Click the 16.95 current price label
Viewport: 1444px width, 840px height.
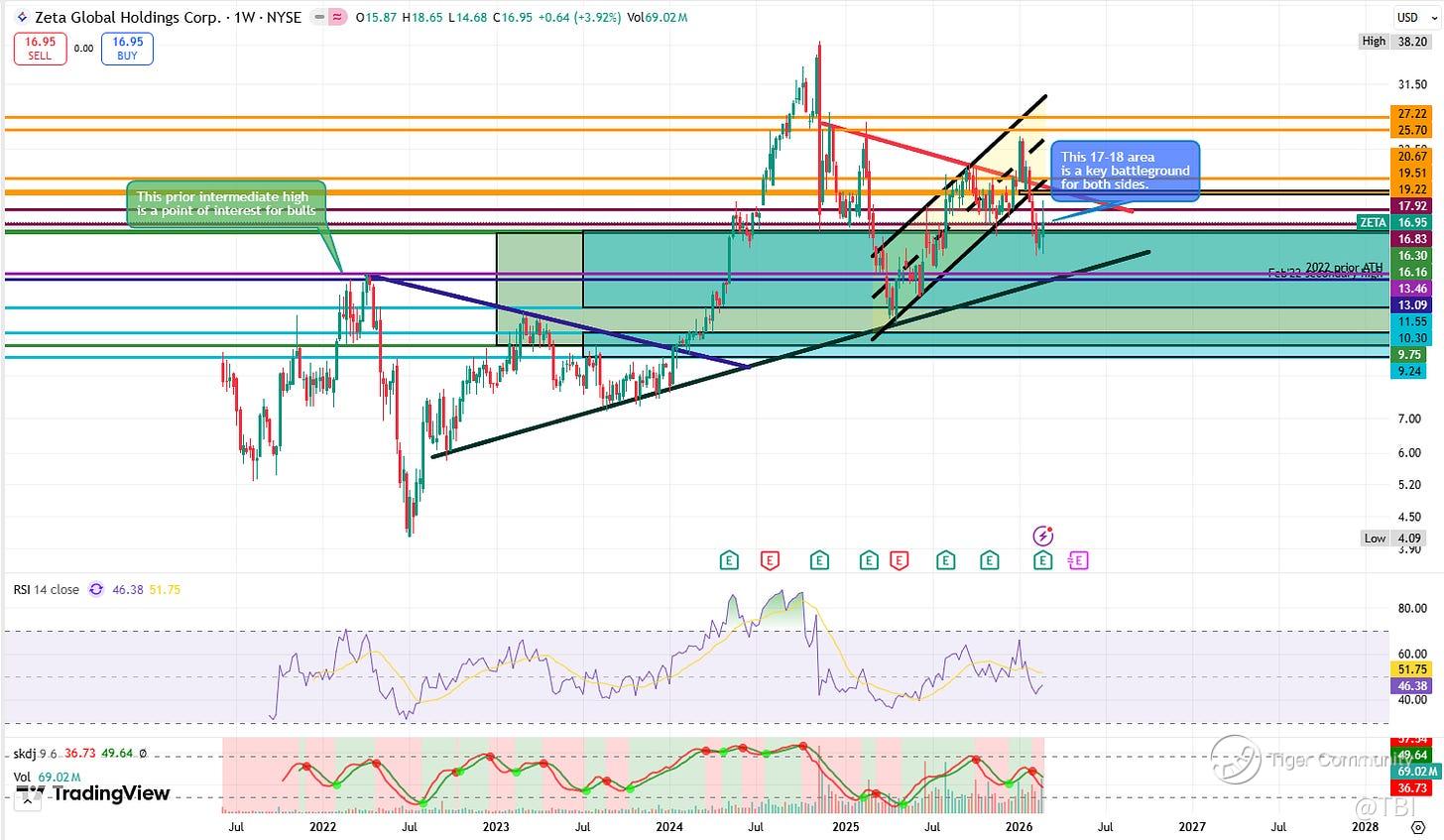pyautogui.click(x=1410, y=222)
